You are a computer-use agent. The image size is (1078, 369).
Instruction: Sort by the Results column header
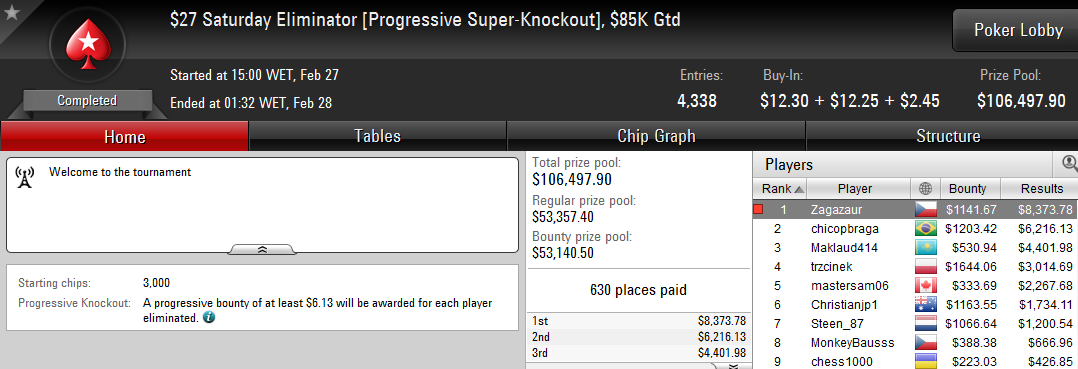[1042, 189]
